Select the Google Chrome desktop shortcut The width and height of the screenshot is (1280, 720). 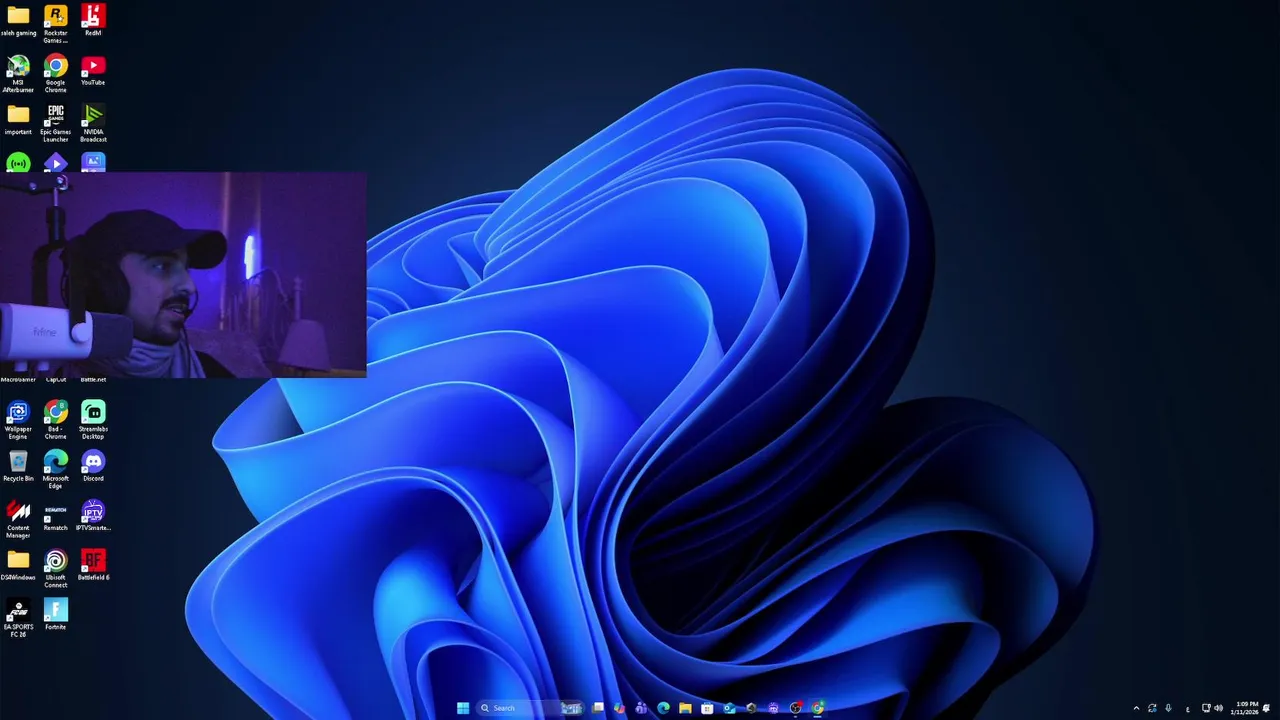[x=56, y=74]
